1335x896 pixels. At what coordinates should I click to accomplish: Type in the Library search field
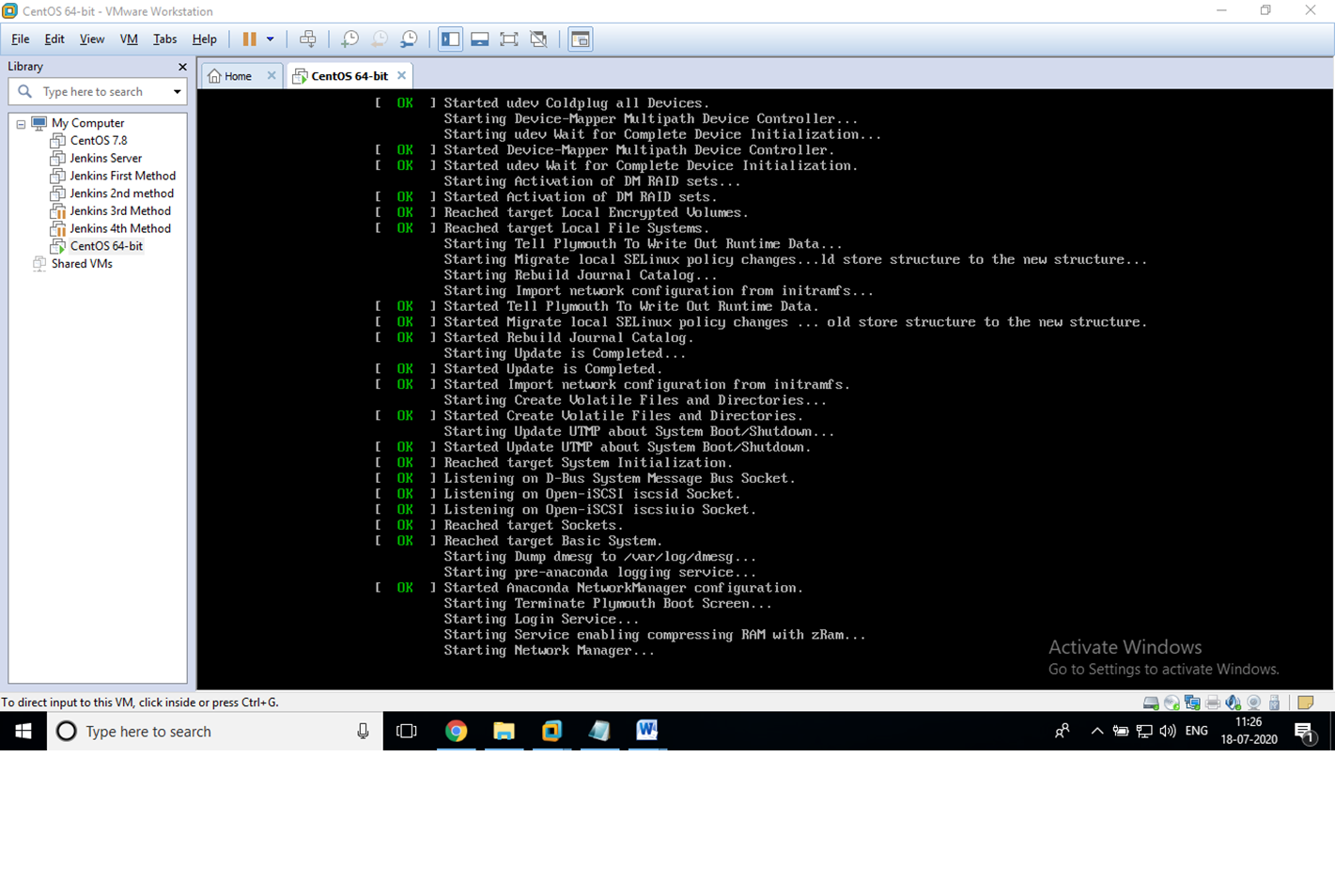(94, 91)
